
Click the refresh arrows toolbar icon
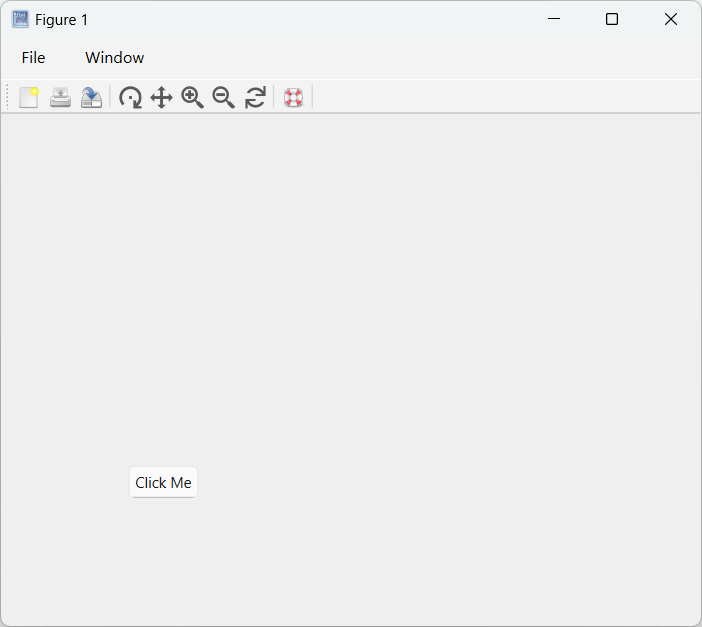[255, 97]
